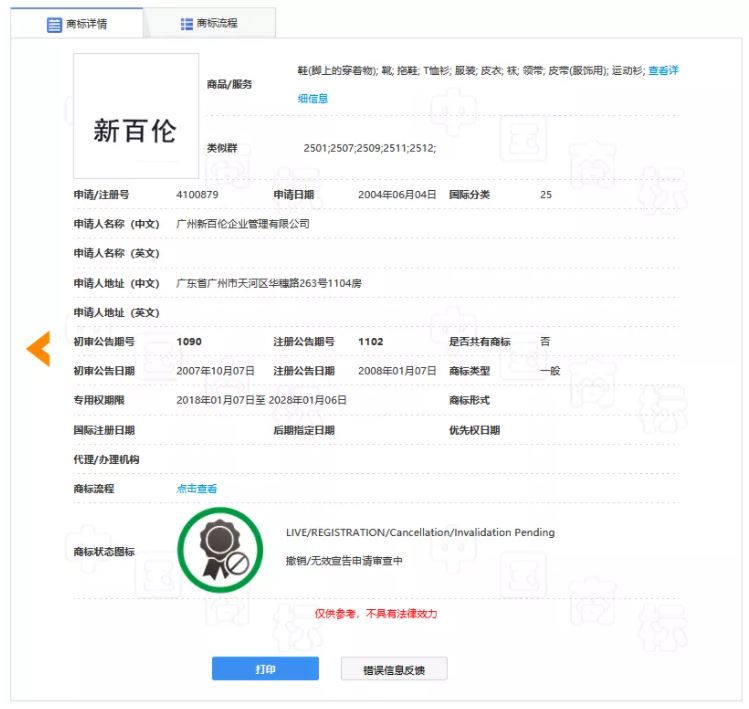Select the similar group codes 2501;2507;2509;2511;2512;

(x=370, y=148)
